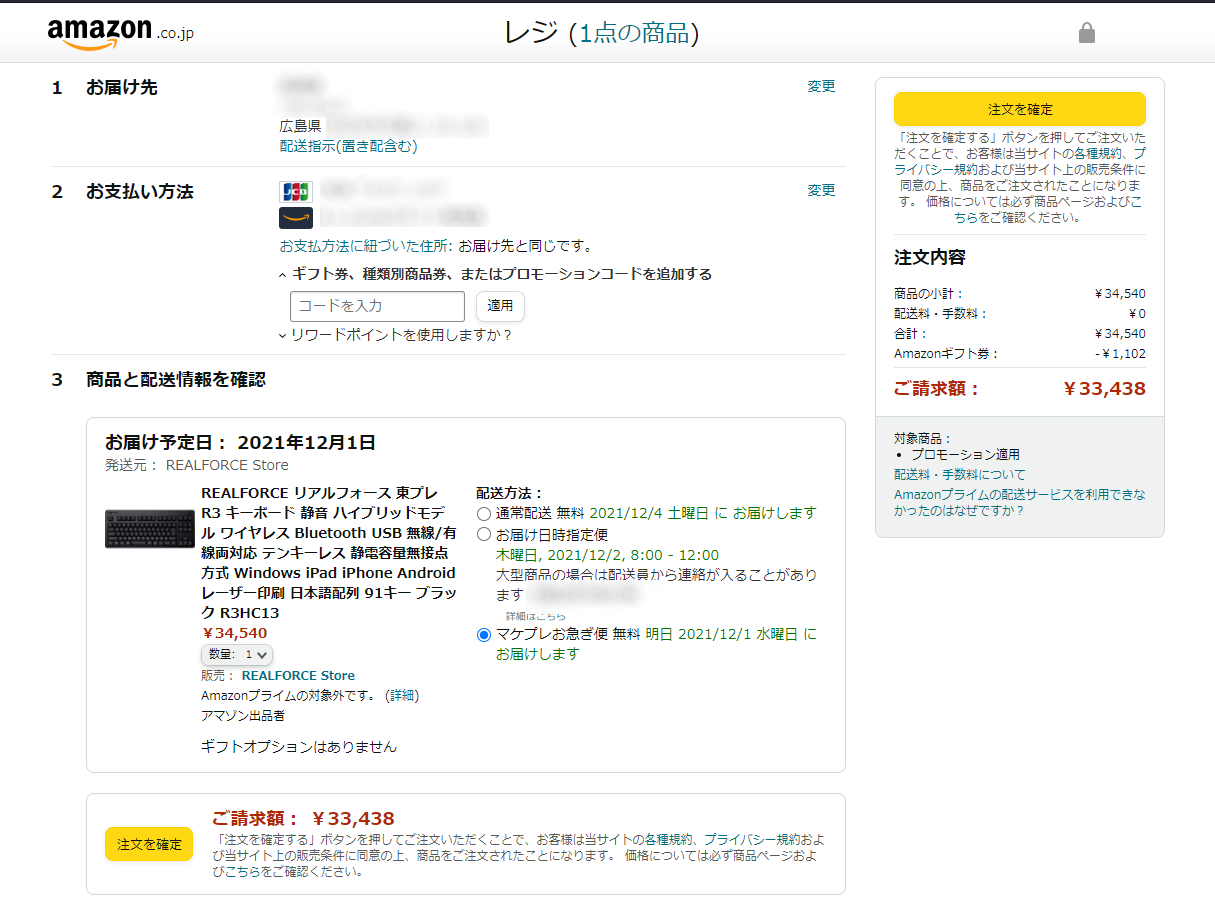Expand リワードポイントを使用しますか？
This screenshot has width=1215, height=900.
coord(395,335)
